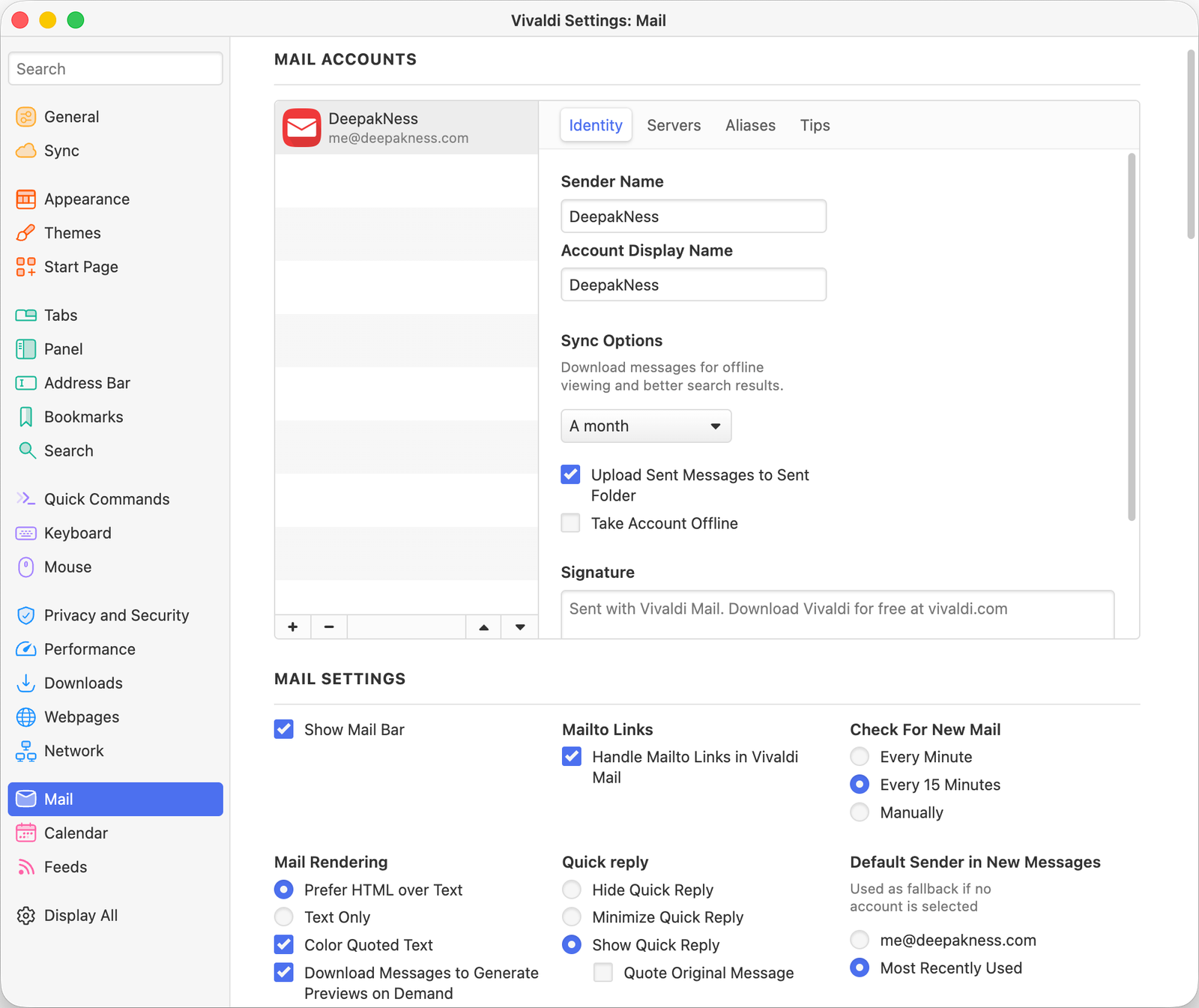The width and height of the screenshot is (1199, 1008).
Task: Open the Display All gear icon
Action: coord(26,915)
